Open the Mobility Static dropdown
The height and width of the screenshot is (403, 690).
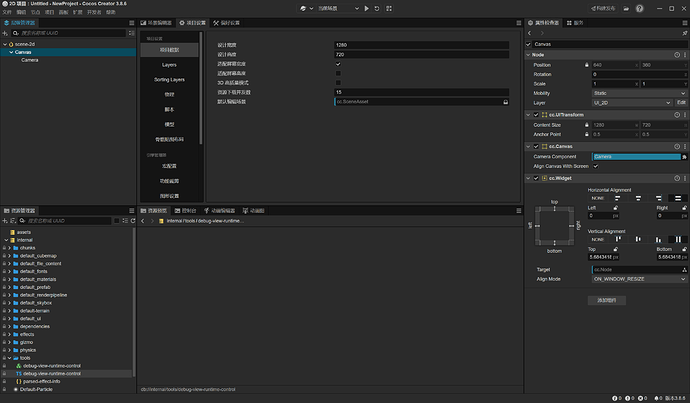639,93
